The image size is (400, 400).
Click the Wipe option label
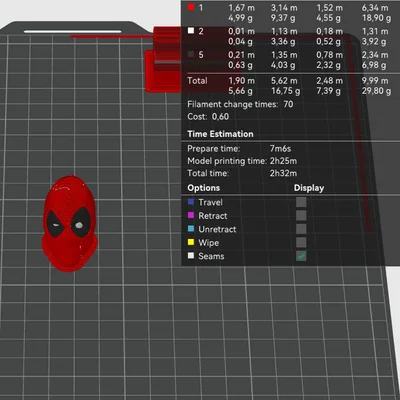pos(209,243)
